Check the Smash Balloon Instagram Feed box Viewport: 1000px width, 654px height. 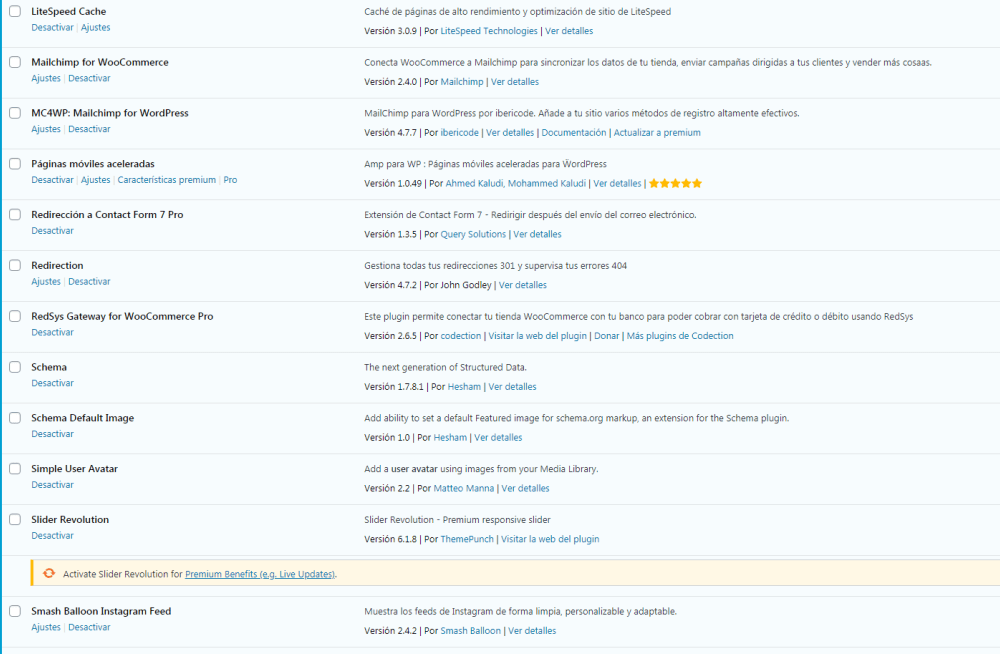[x=15, y=611]
